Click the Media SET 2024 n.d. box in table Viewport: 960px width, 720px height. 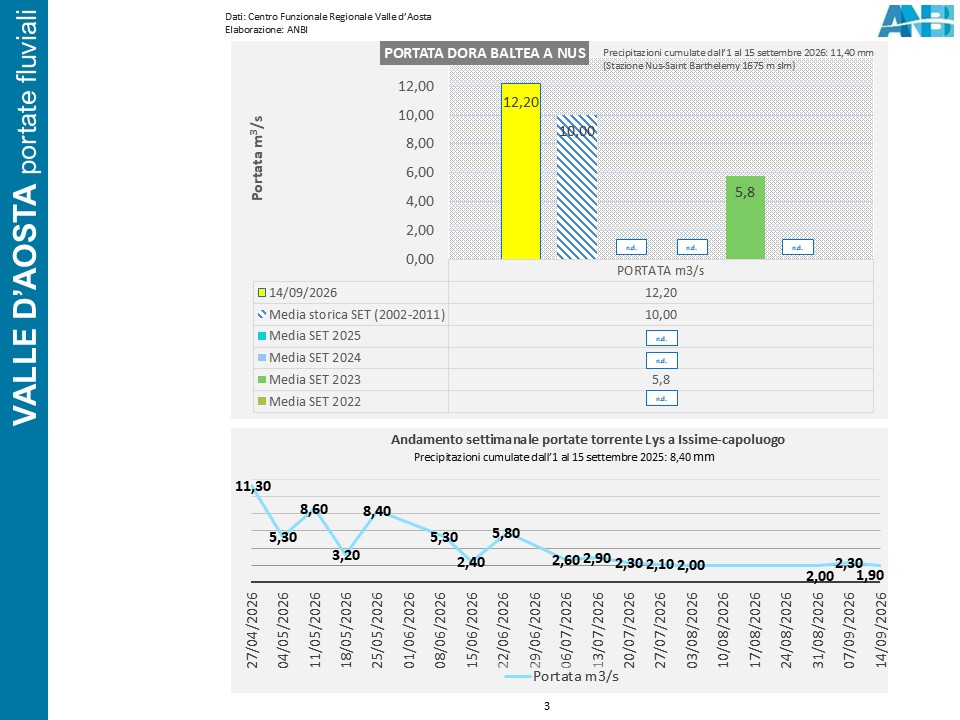coord(662,360)
